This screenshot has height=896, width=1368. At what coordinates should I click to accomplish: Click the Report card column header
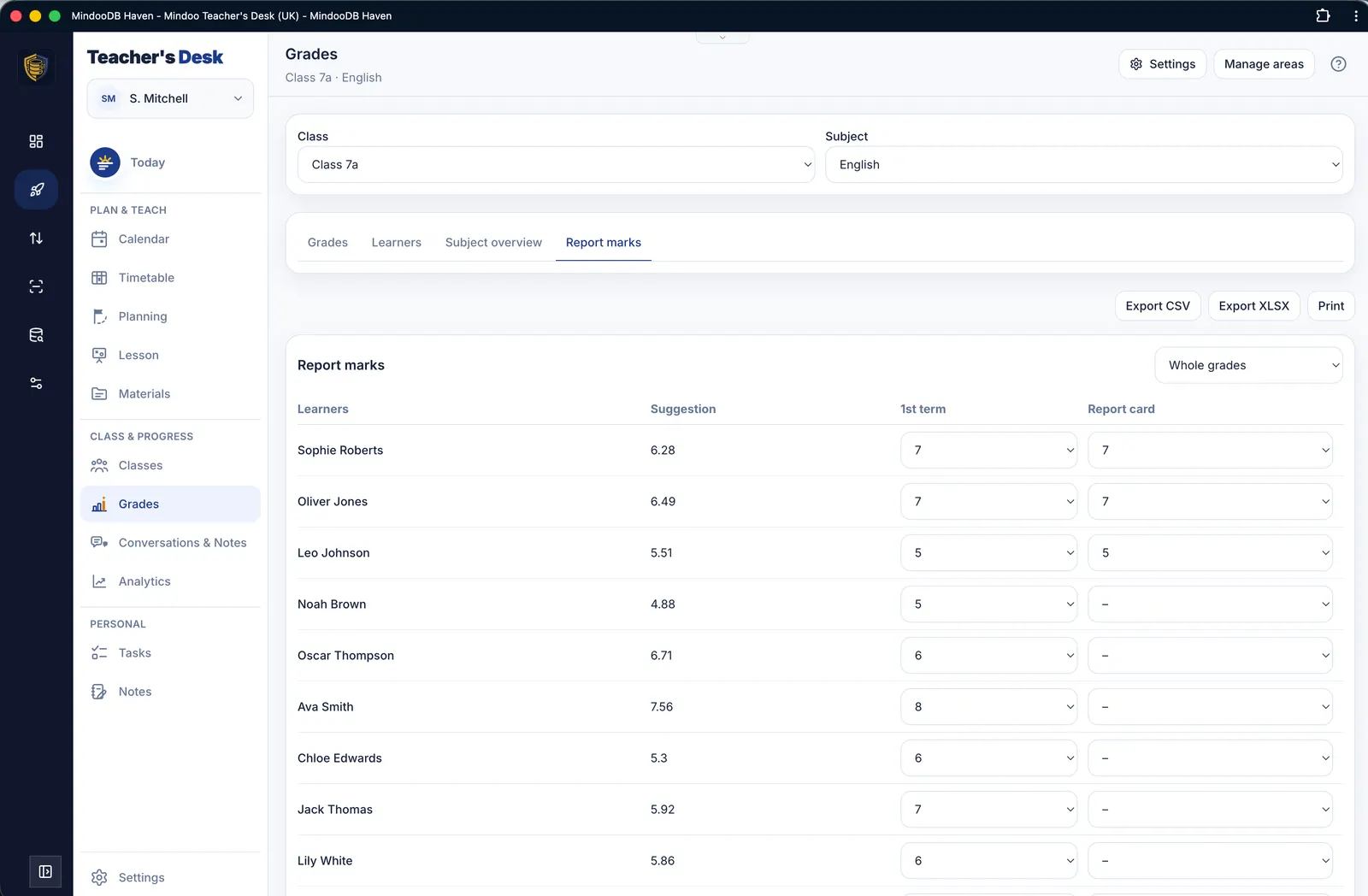[1121, 410]
